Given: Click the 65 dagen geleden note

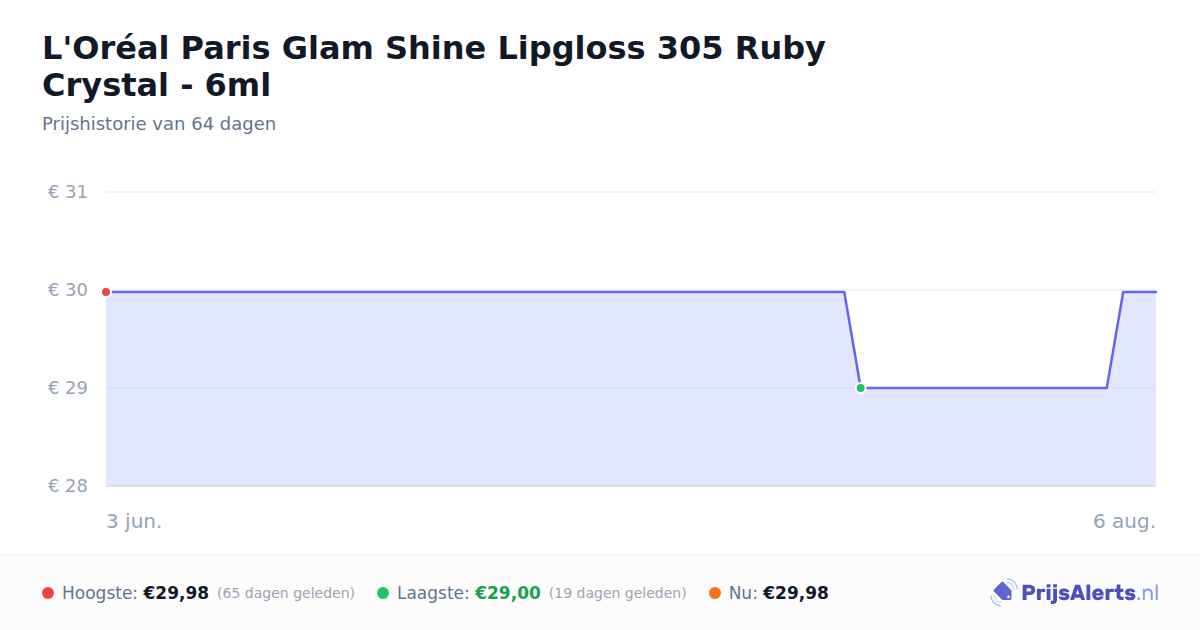Looking at the screenshot, I should point(286,593).
